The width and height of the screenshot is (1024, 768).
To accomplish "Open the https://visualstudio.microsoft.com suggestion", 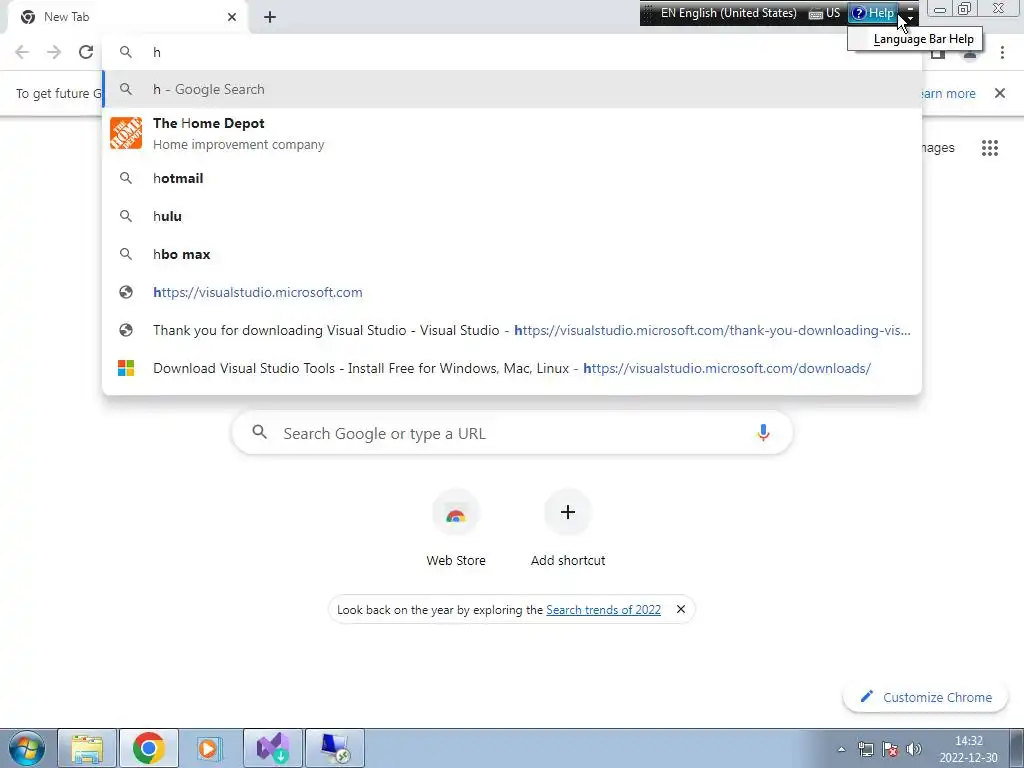I will tap(512, 292).
